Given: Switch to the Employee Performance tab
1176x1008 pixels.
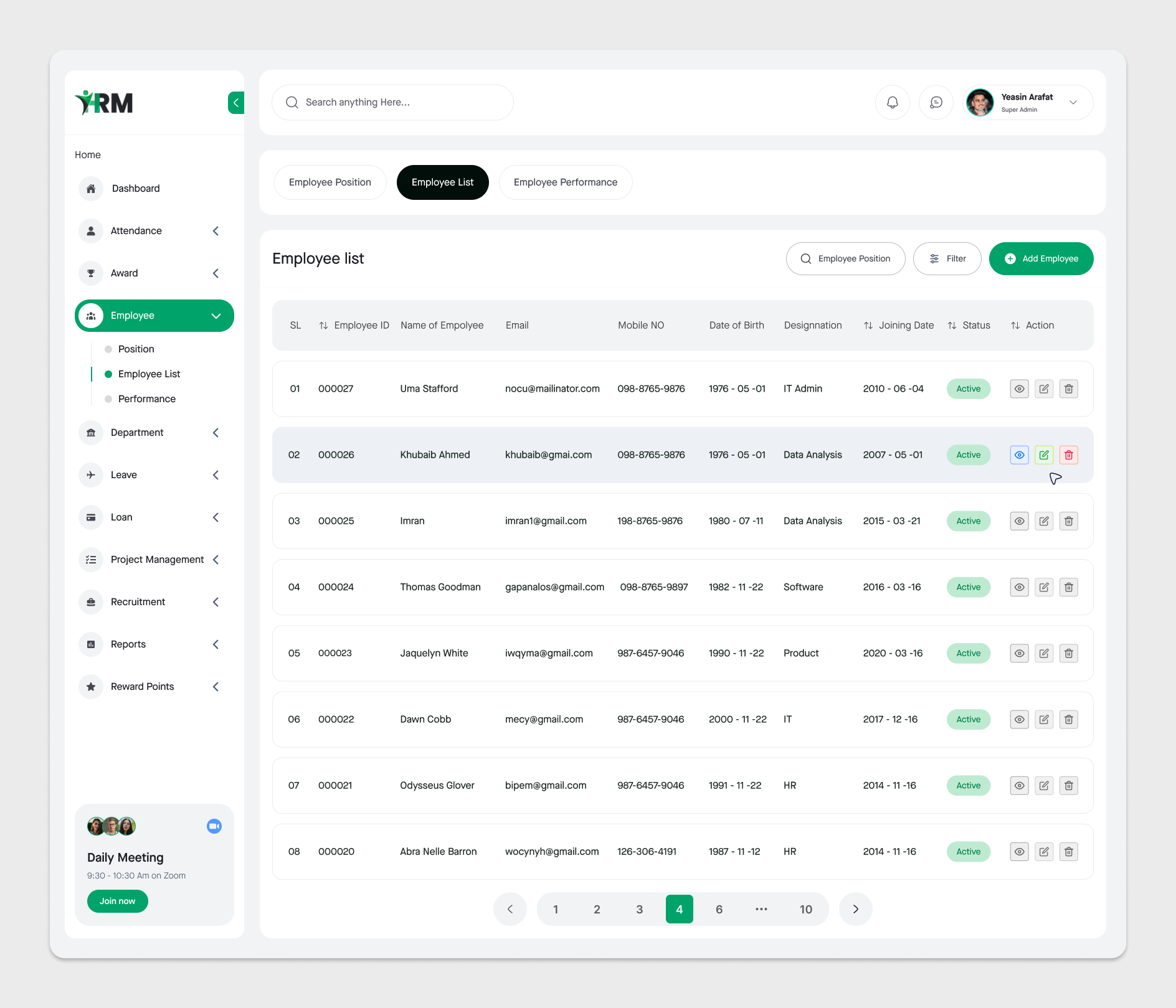Looking at the screenshot, I should 565,182.
